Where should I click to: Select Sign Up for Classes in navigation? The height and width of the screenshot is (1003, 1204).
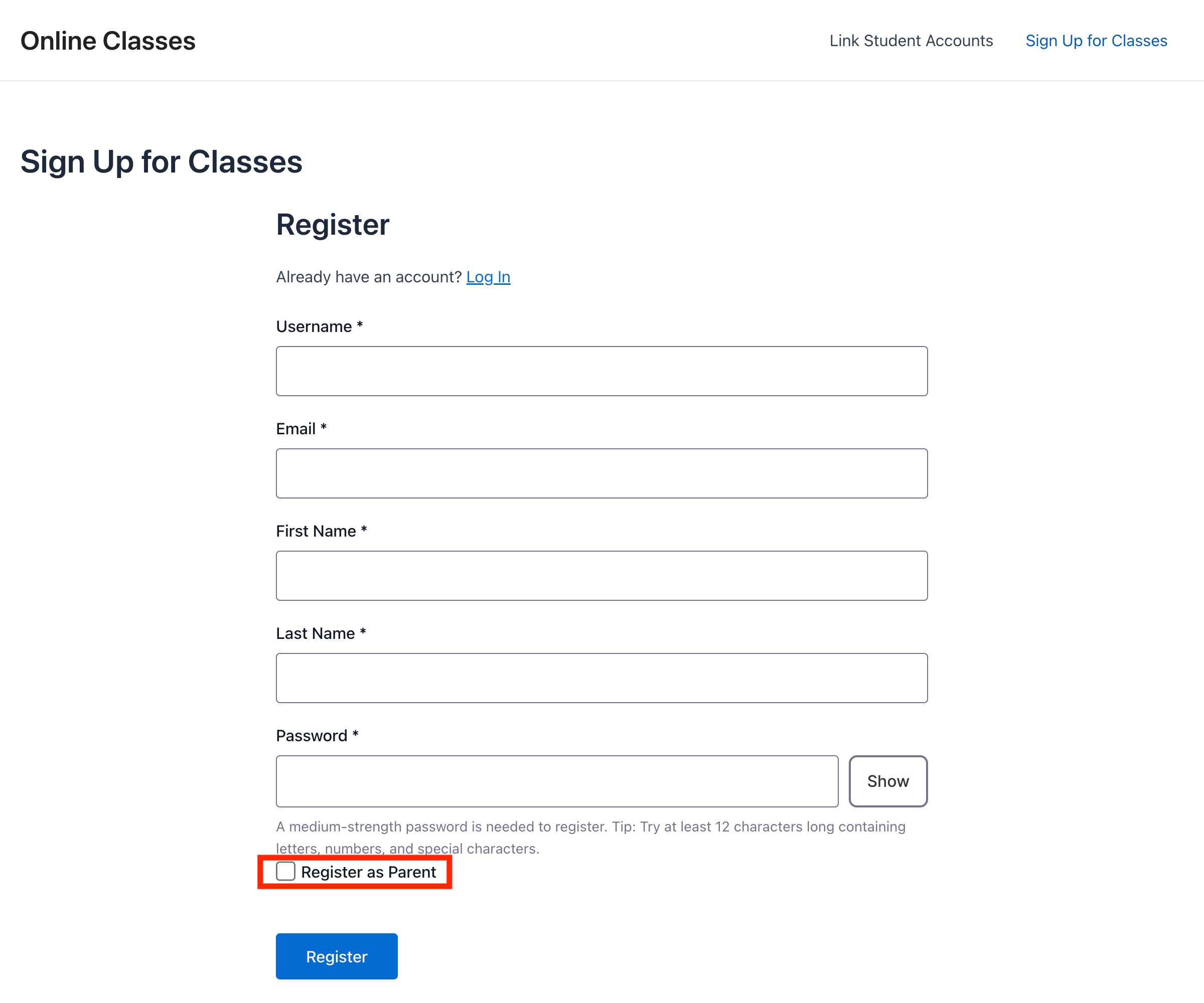coord(1096,41)
